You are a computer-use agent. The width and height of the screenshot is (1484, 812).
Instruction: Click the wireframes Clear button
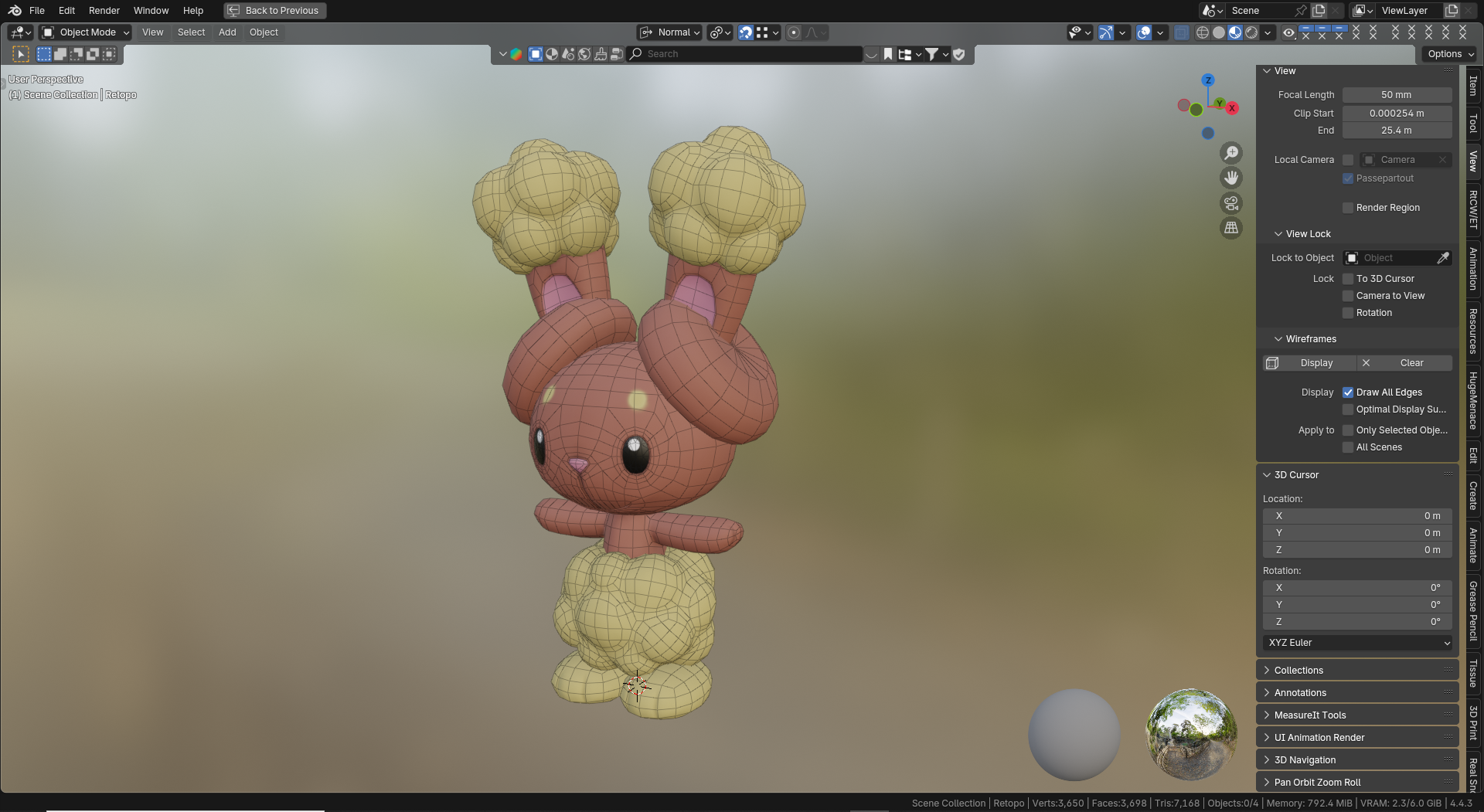(1411, 363)
